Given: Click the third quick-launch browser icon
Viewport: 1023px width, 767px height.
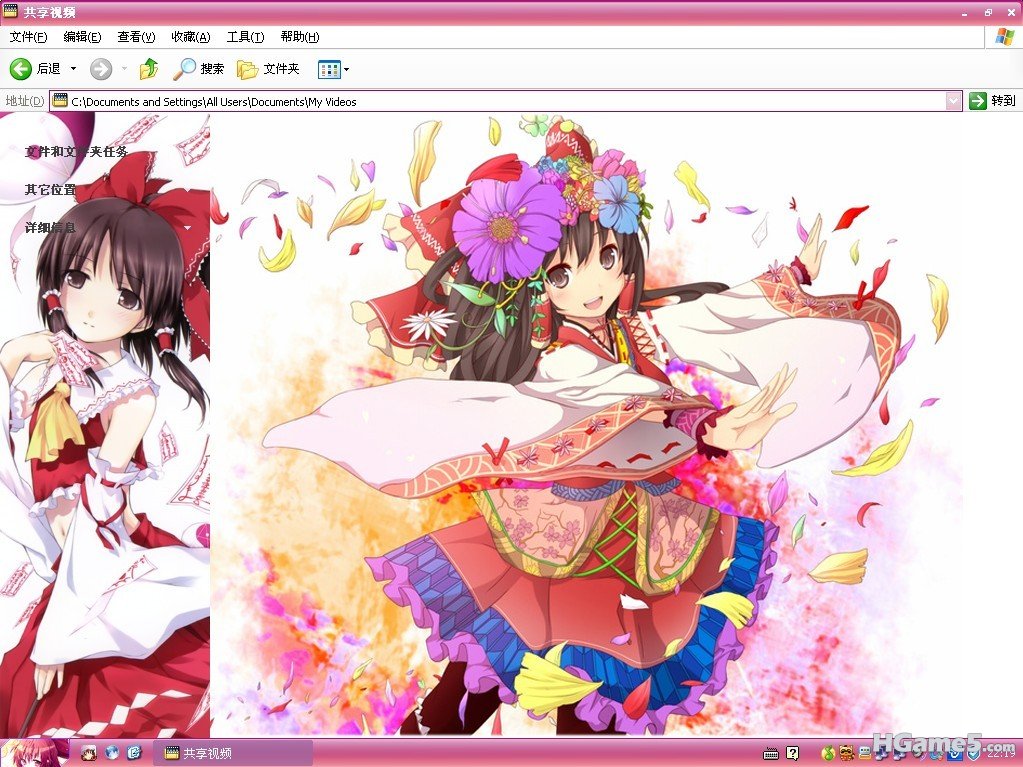Looking at the screenshot, I should pyautogui.click(x=134, y=753).
